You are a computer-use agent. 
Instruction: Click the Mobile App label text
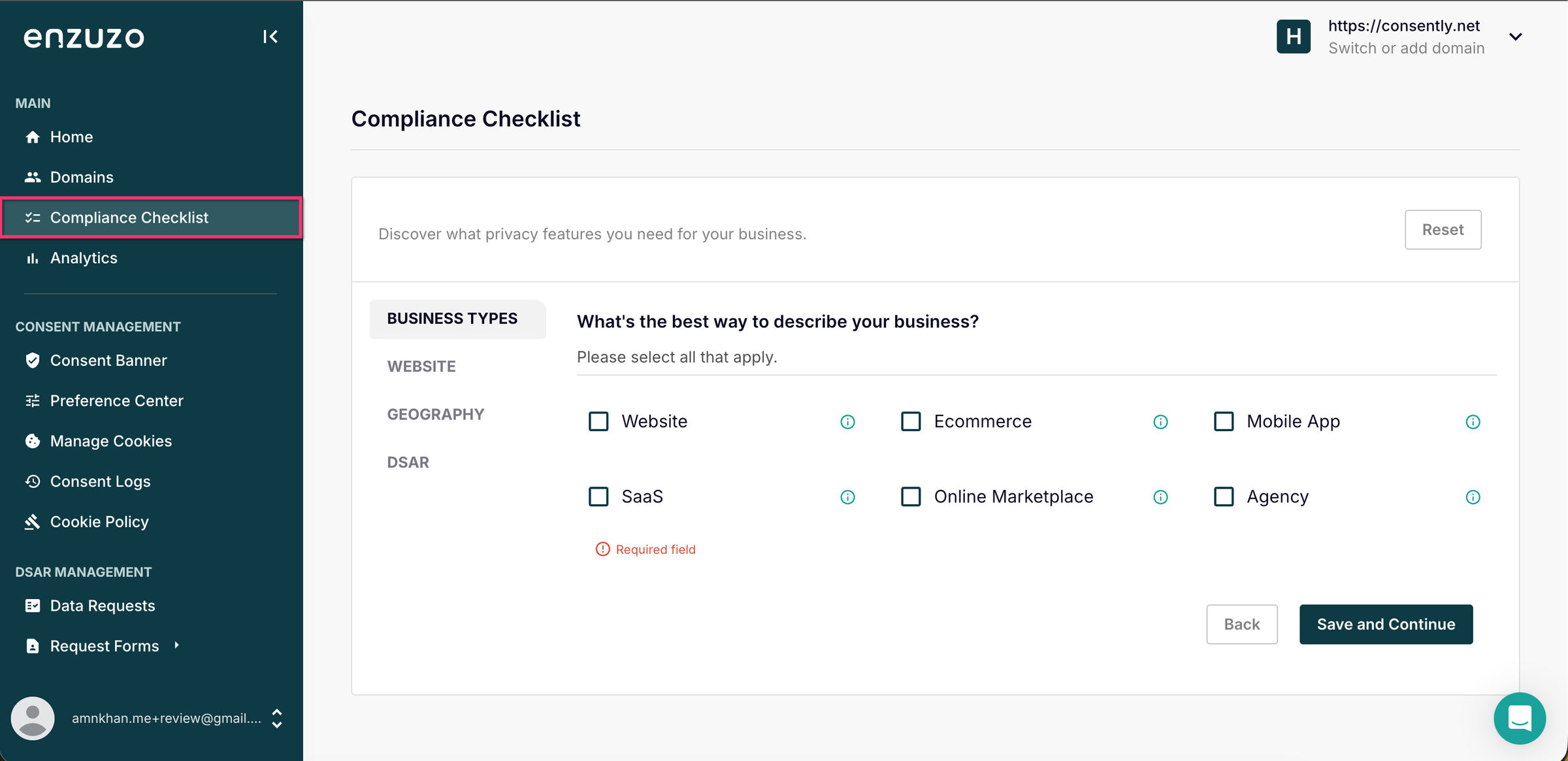pyautogui.click(x=1293, y=422)
